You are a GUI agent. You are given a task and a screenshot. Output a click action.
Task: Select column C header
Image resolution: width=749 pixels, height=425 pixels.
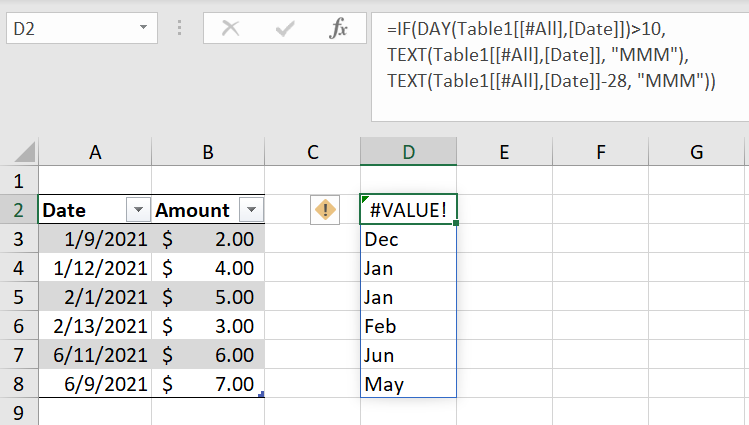pos(312,152)
